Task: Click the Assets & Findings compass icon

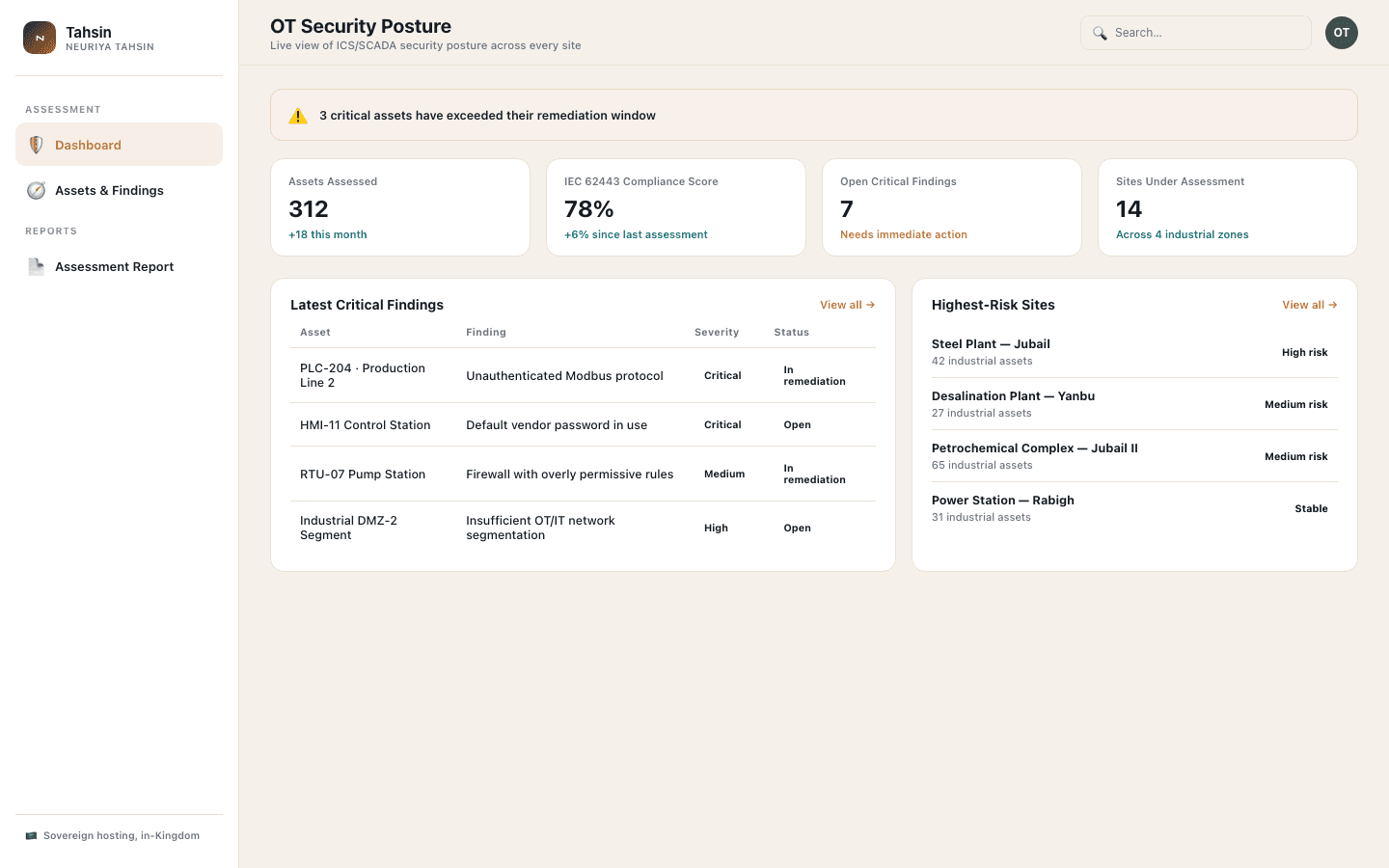Action: 36,190
